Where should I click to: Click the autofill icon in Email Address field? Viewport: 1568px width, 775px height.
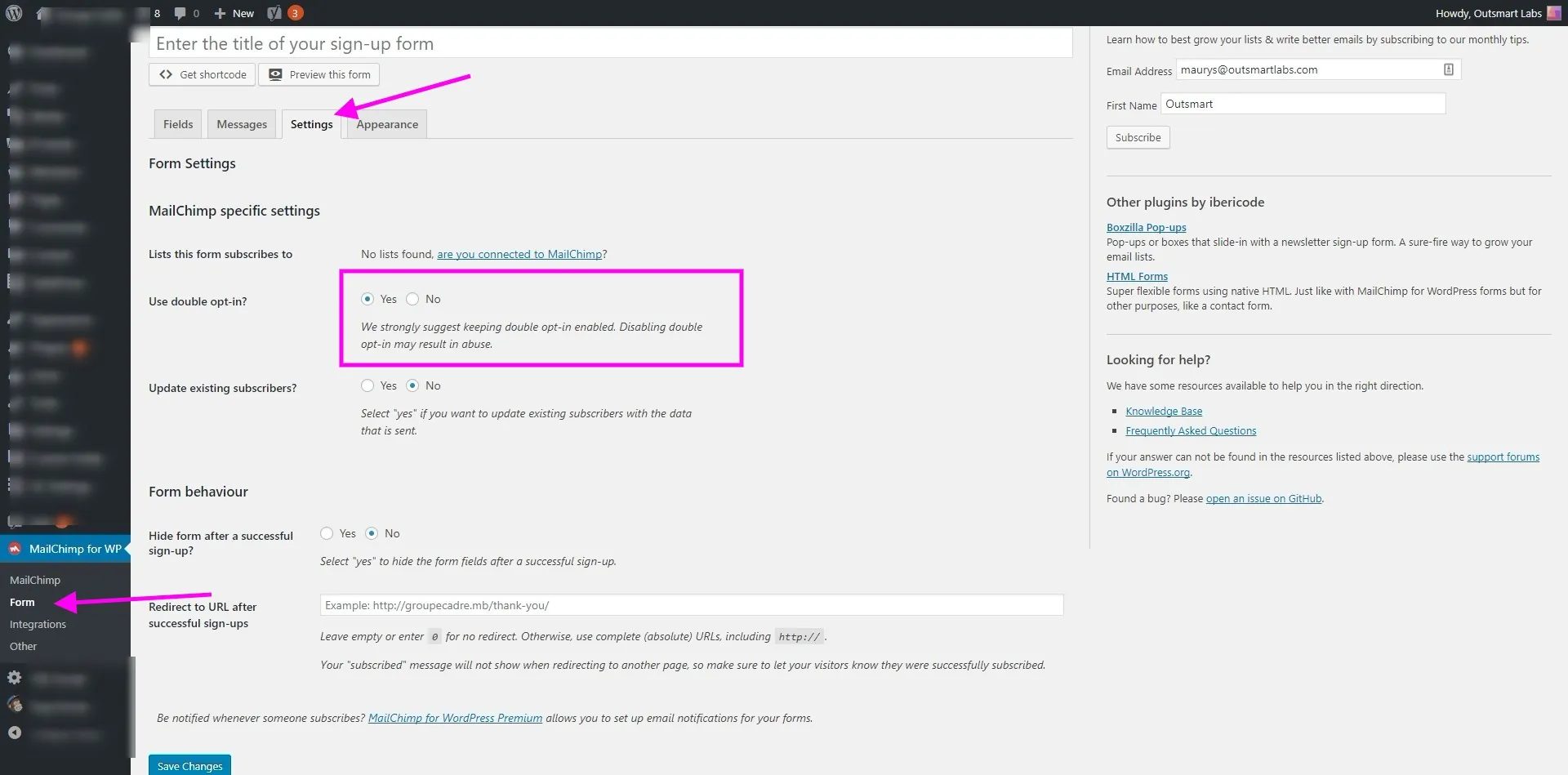[x=1448, y=69]
